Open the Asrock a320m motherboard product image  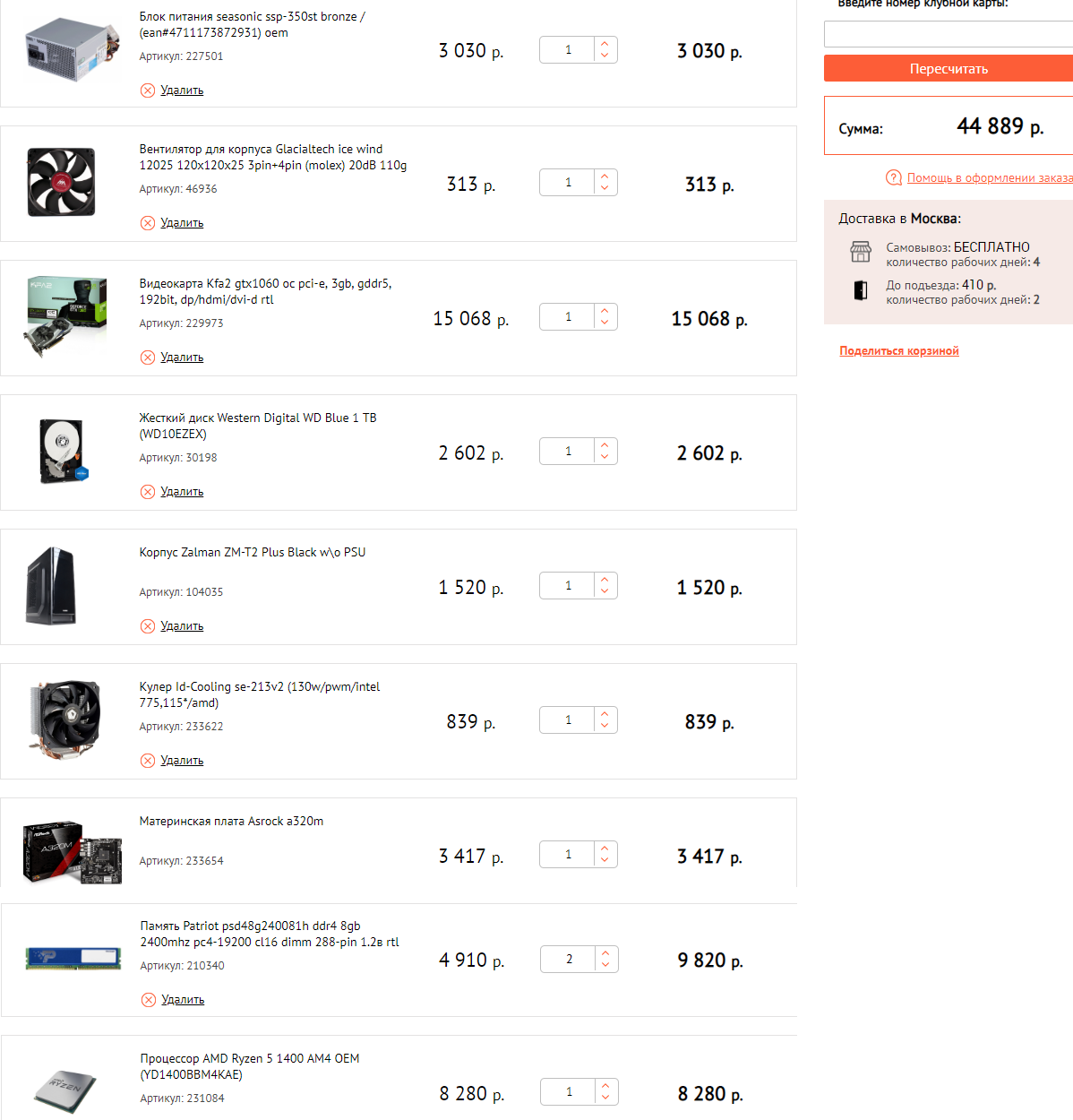(72, 852)
